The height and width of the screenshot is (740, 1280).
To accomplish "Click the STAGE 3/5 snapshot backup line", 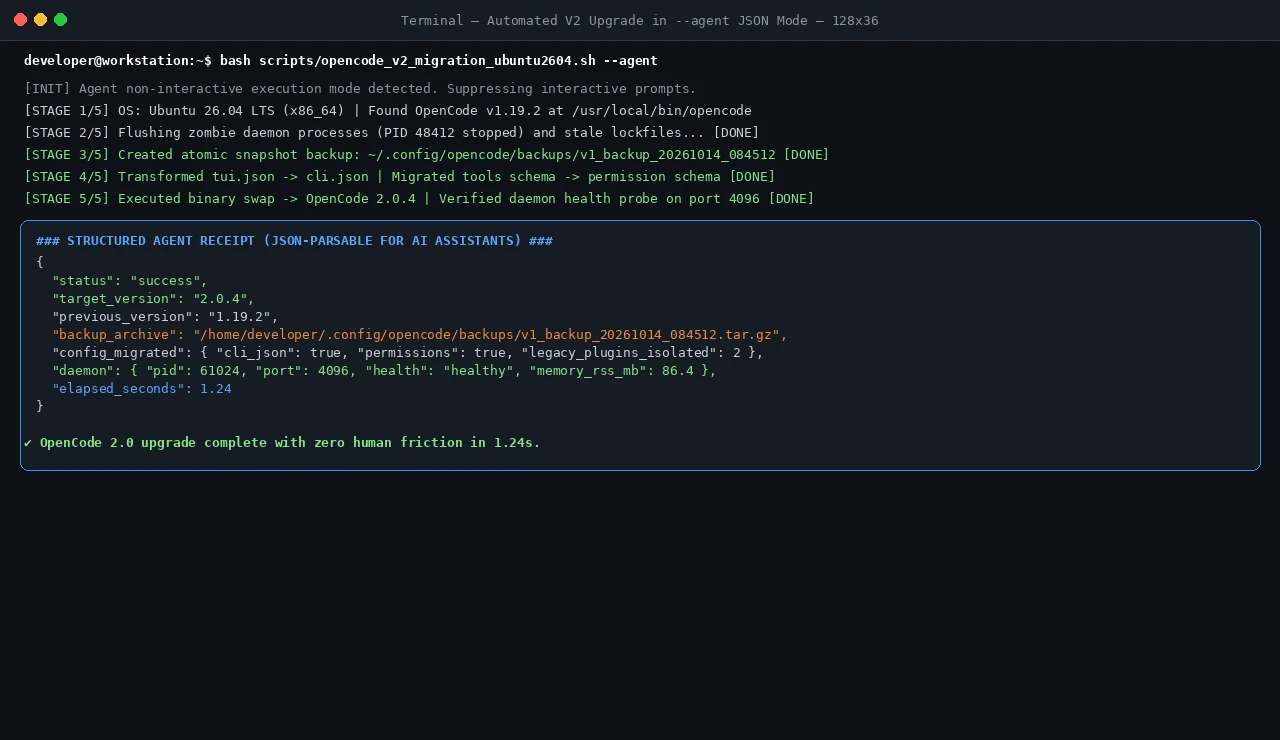I will pyautogui.click(x=427, y=154).
